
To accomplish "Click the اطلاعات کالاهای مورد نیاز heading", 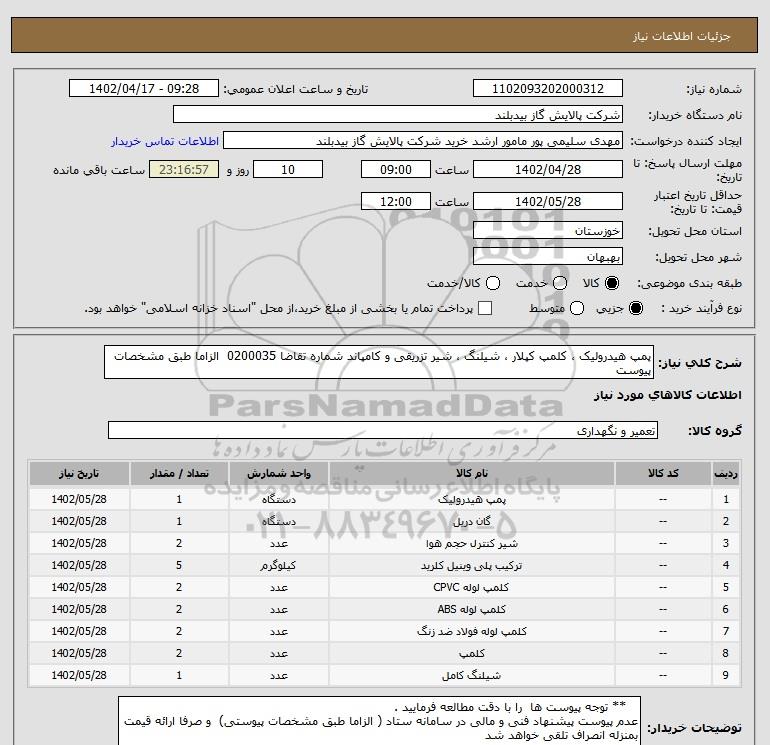I will click(x=668, y=396).
